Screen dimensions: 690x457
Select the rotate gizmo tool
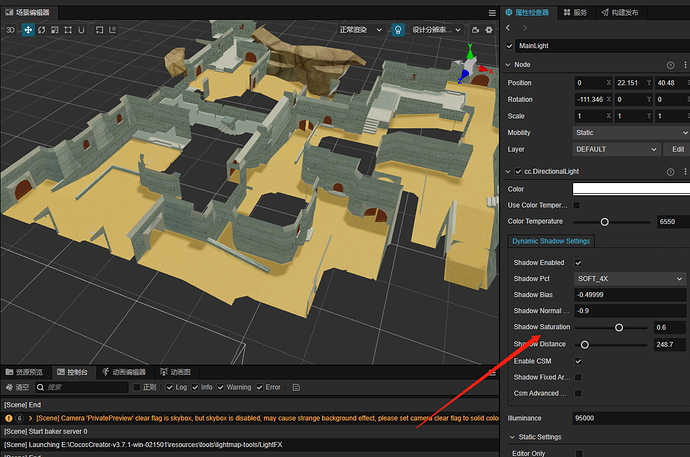tap(42, 30)
